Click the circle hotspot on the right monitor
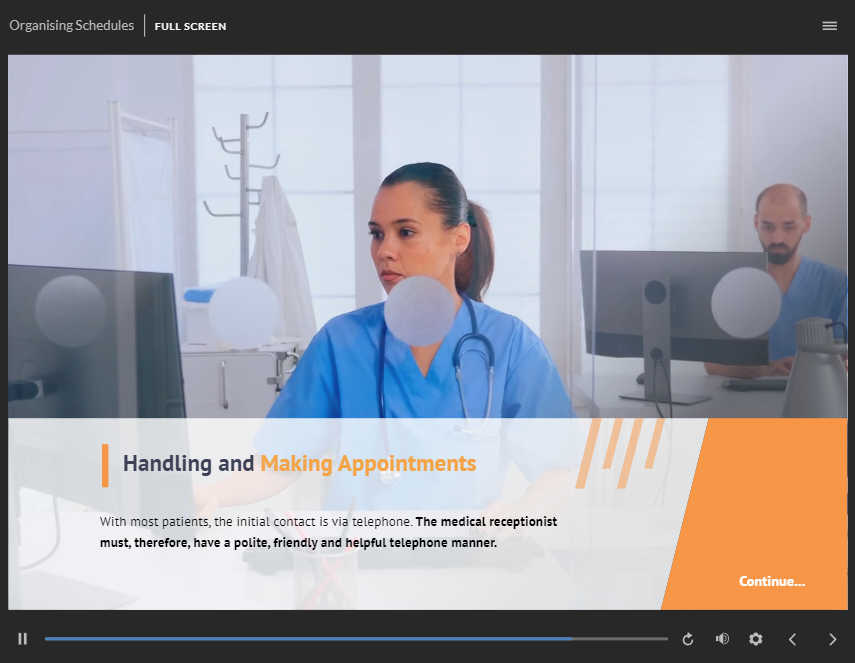Viewport: 855px width, 663px height. point(746,303)
